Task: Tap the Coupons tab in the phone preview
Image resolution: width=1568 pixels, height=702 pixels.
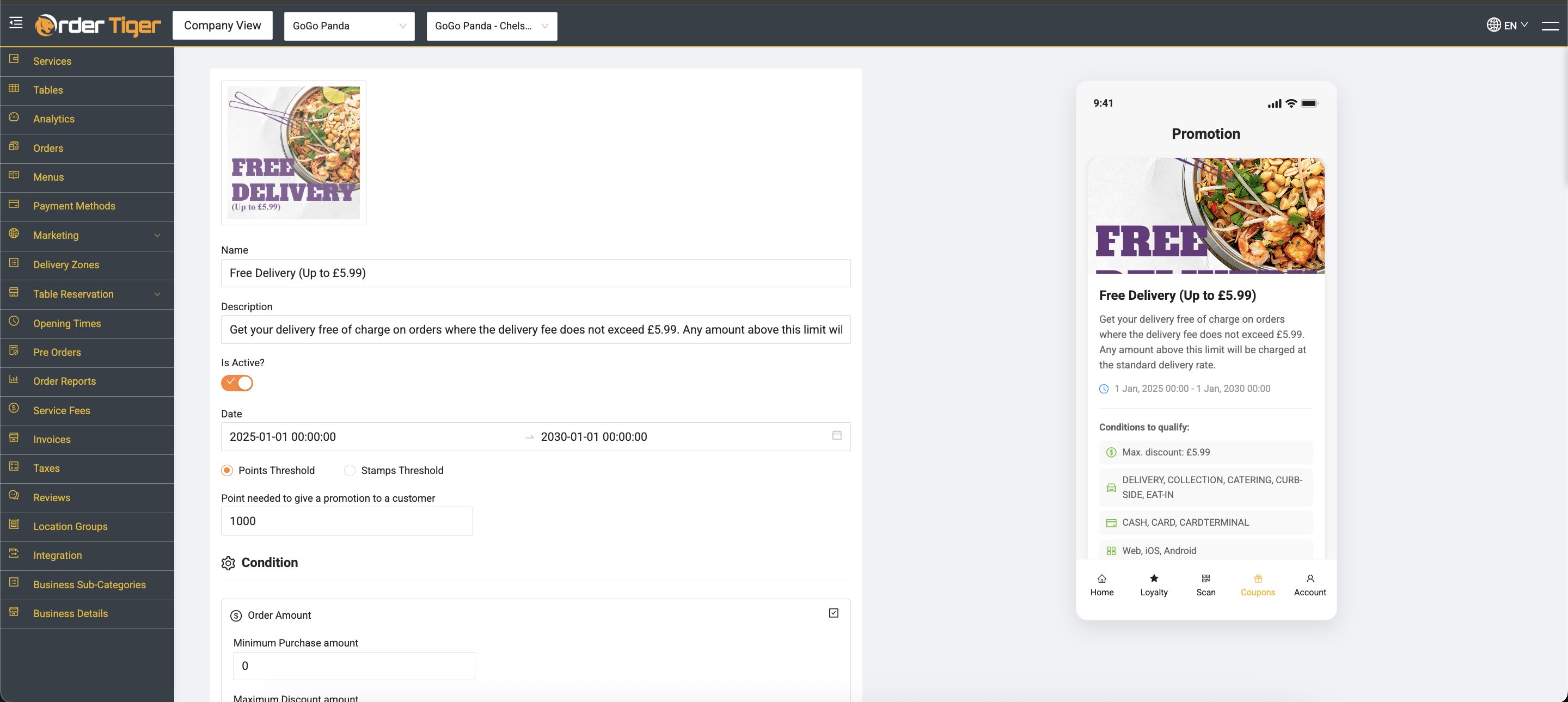Action: (1257, 585)
